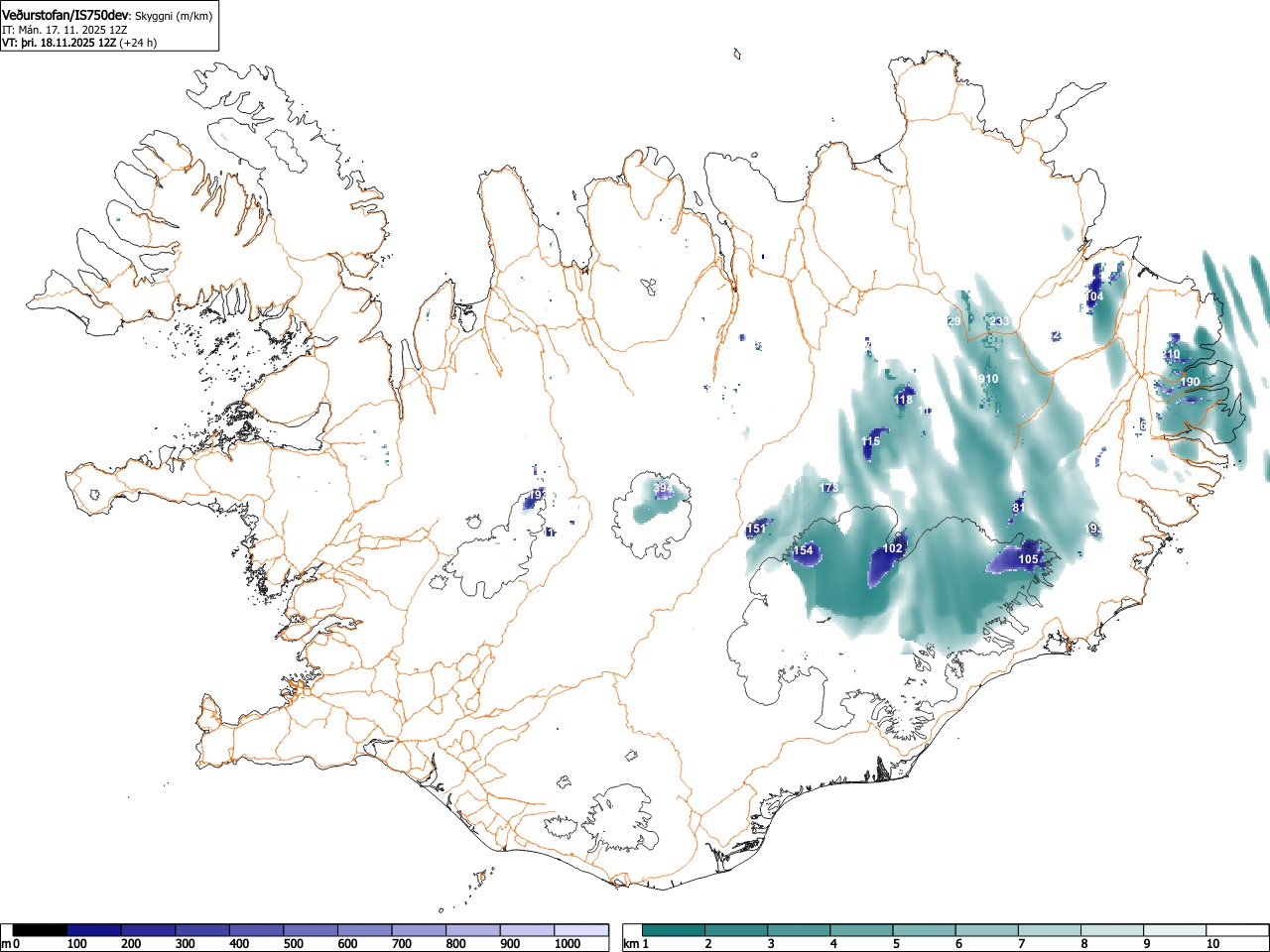Select the 500–600 m legend swatch
1270x952 pixels.
click(x=312, y=930)
